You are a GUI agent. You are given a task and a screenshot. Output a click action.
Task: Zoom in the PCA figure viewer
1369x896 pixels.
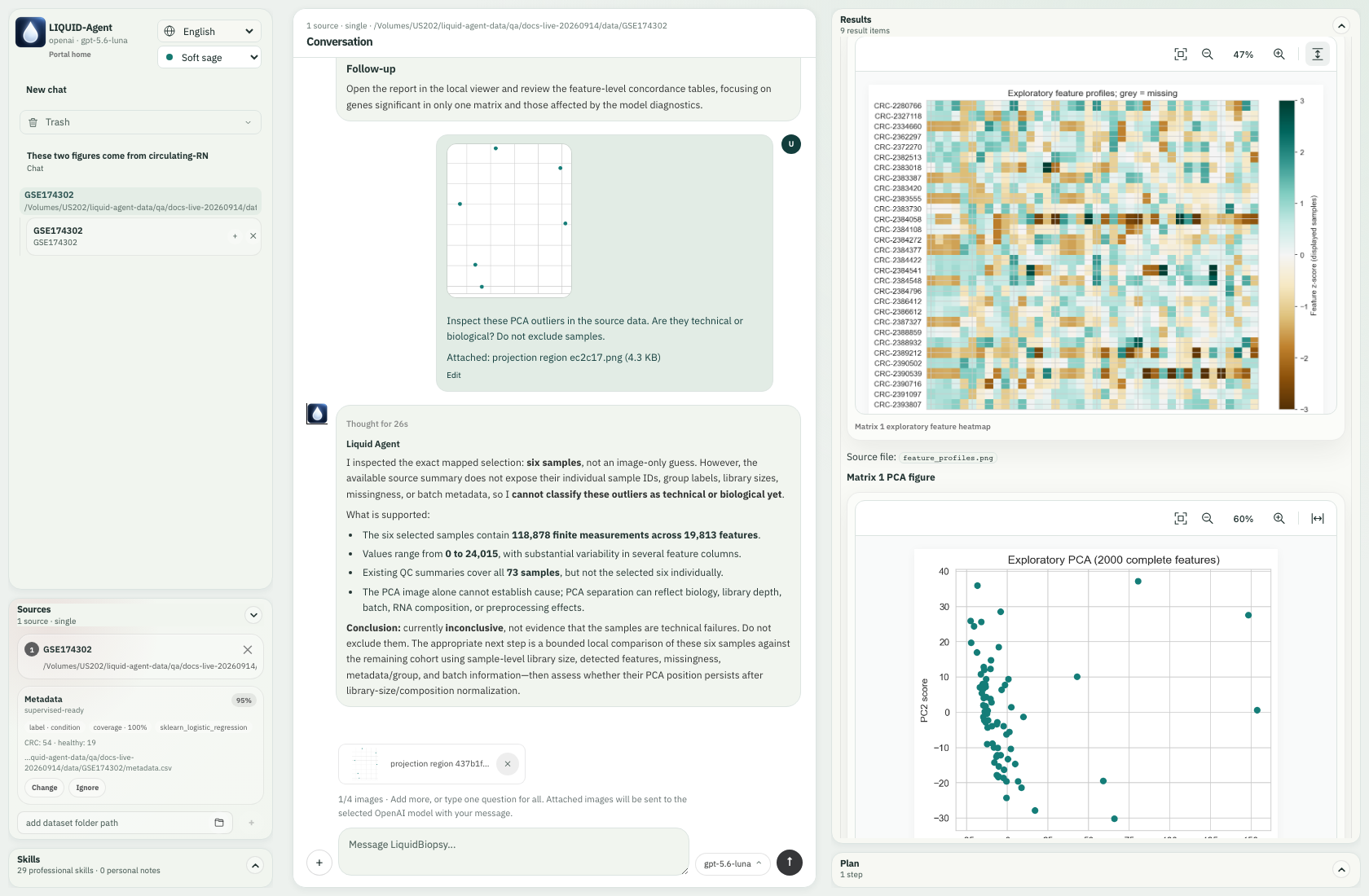[x=1279, y=519]
